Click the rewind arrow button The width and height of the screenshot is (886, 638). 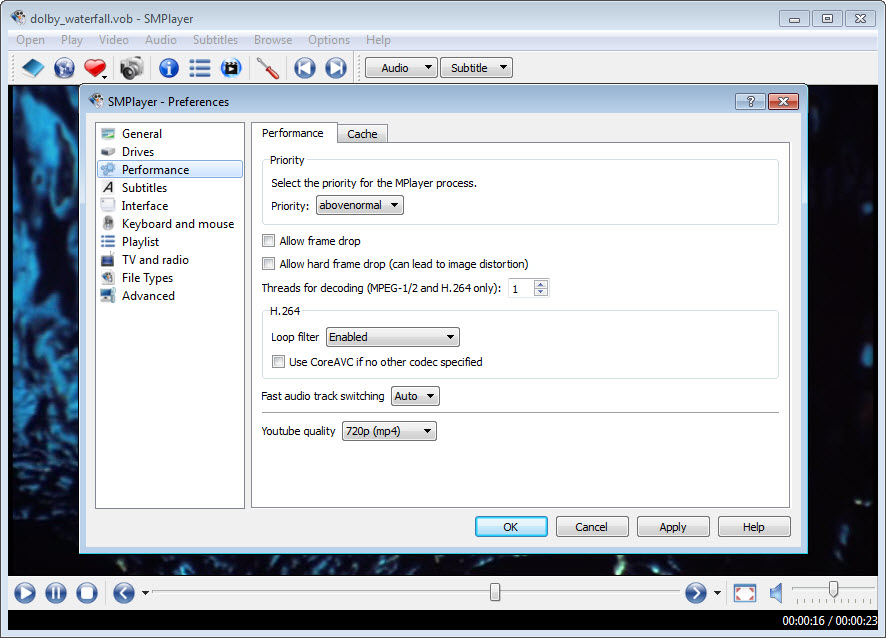[x=124, y=593]
